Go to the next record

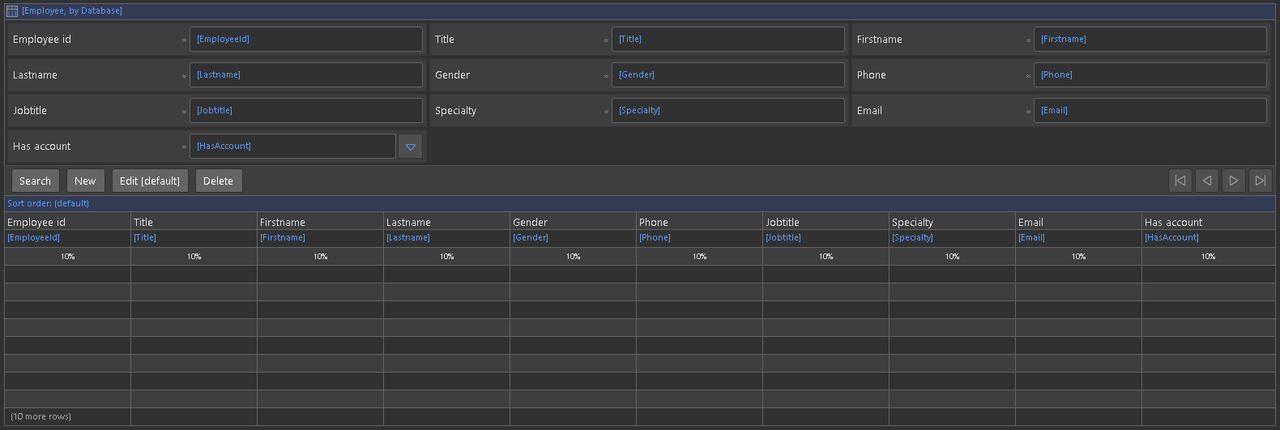pyautogui.click(x=1234, y=181)
